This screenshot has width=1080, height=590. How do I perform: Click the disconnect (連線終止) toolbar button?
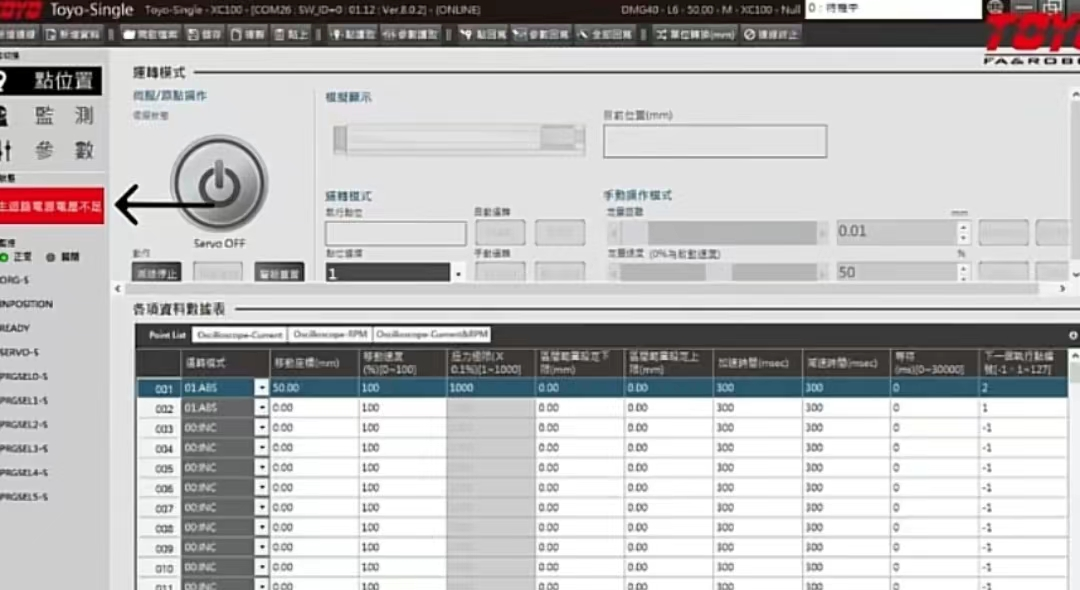coord(771,34)
